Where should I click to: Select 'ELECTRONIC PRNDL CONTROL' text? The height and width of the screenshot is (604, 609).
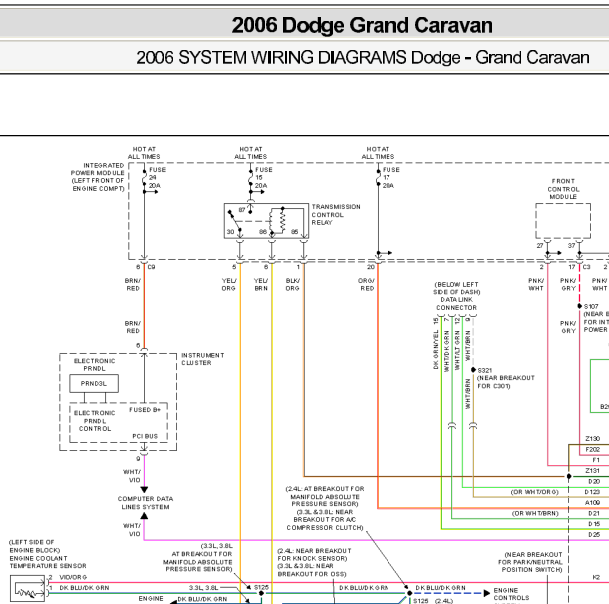pos(94,421)
